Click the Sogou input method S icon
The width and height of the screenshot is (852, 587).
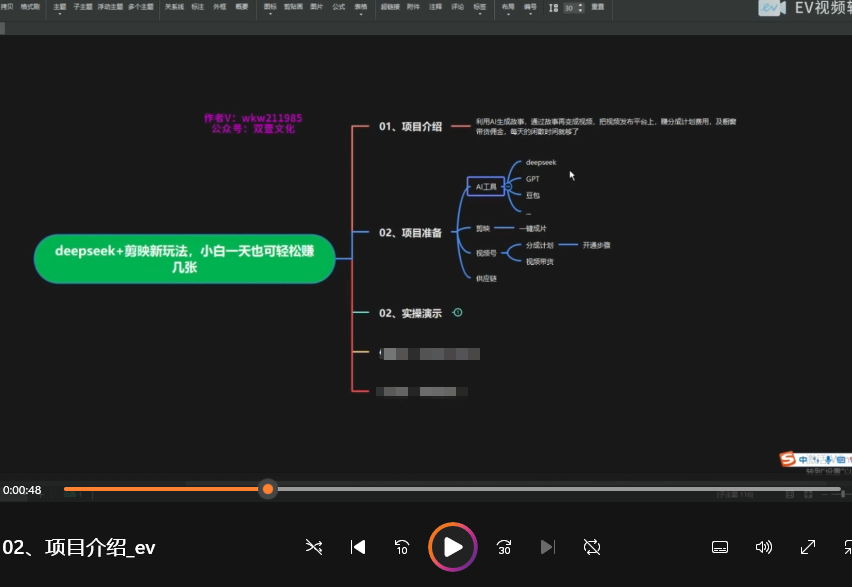pos(787,459)
